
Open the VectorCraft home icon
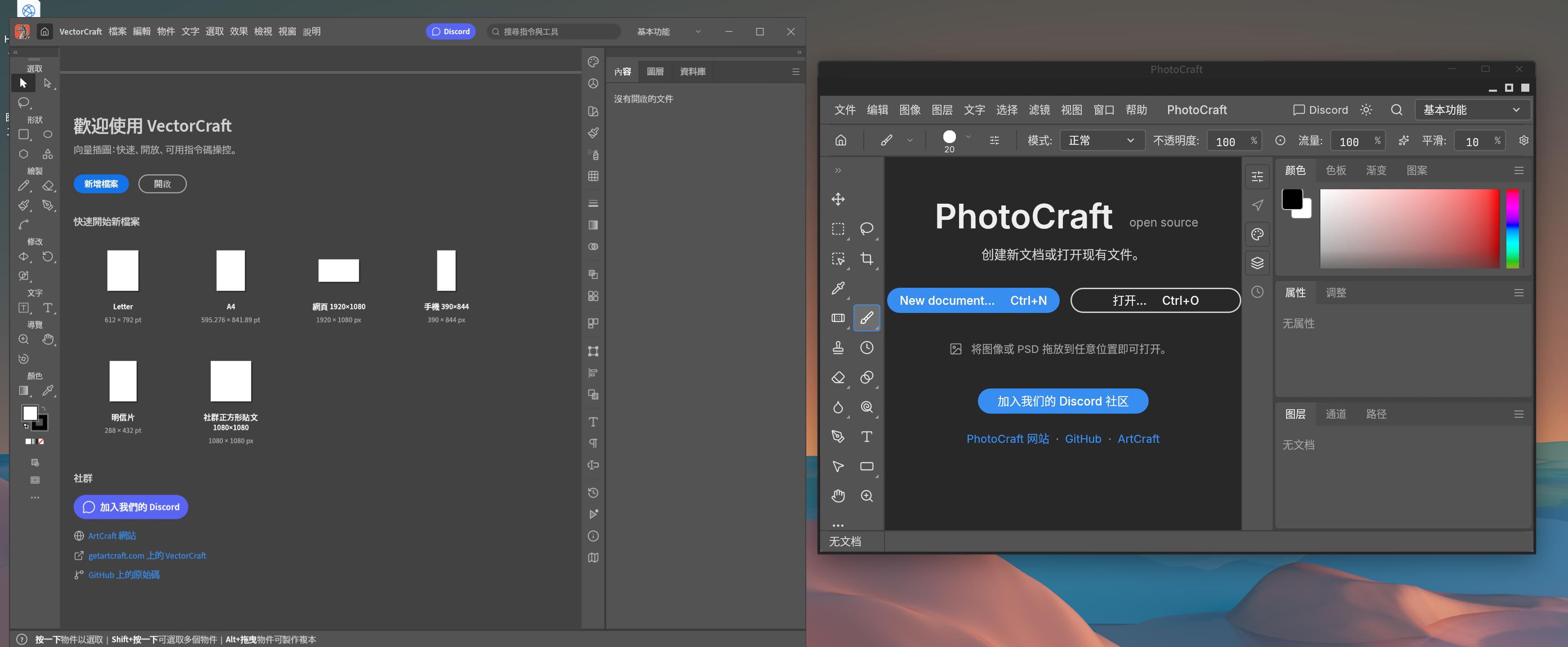[44, 31]
